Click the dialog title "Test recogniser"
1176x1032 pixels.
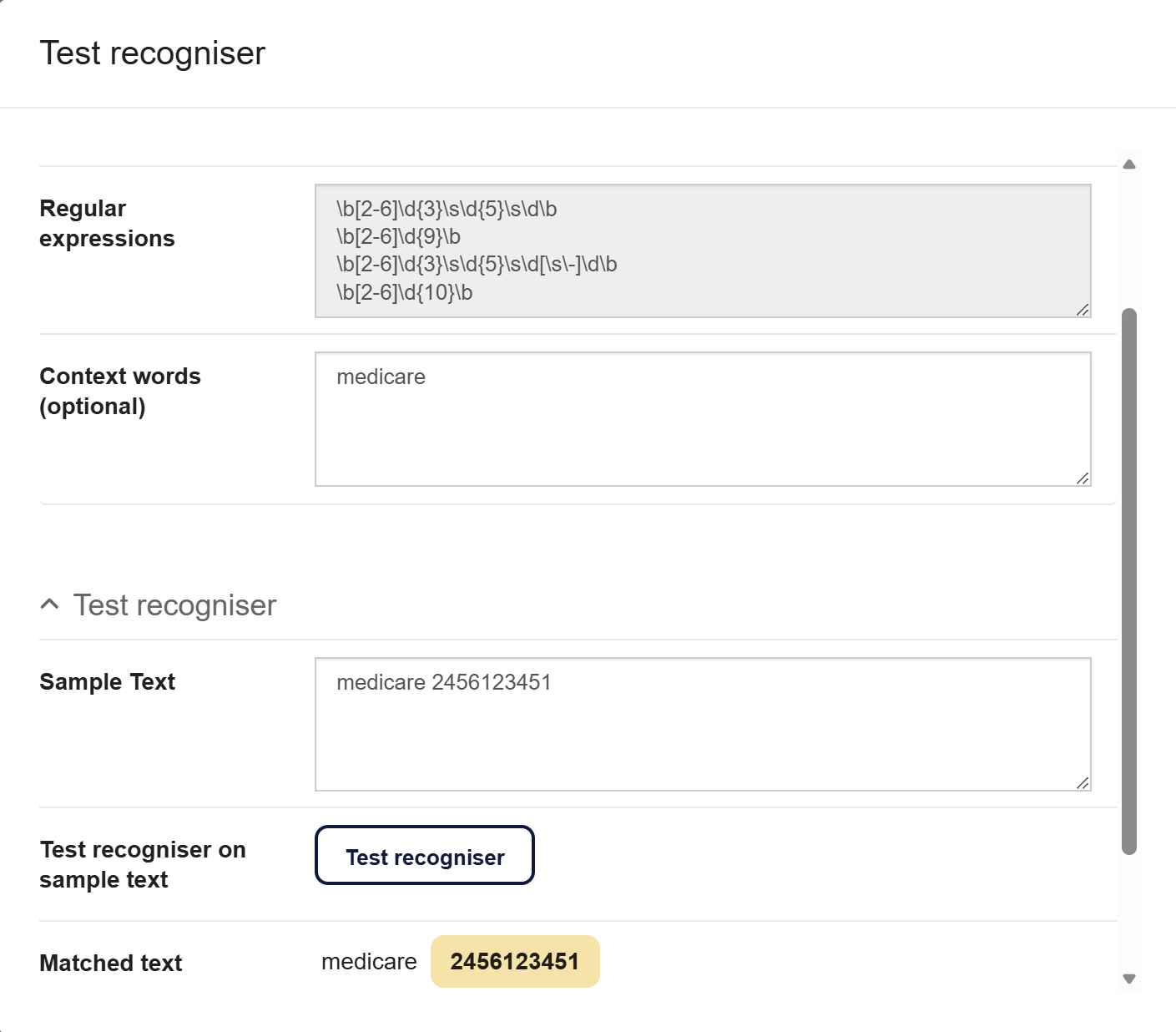153,53
